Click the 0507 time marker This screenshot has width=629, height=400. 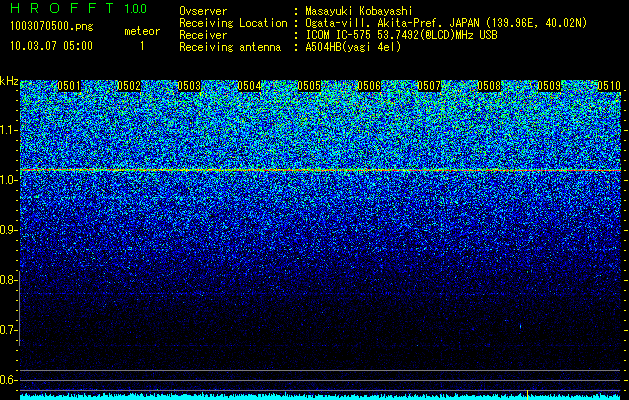429,86
